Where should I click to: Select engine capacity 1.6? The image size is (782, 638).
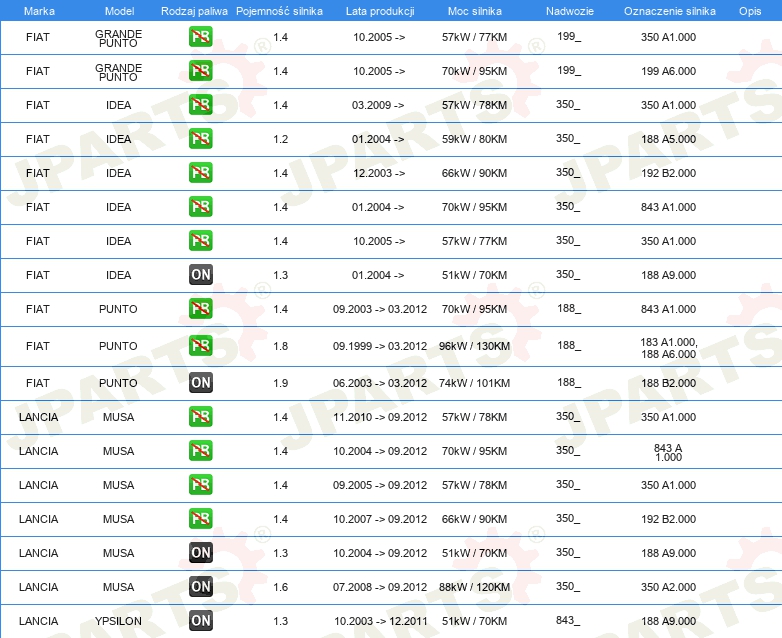(x=280, y=587)
